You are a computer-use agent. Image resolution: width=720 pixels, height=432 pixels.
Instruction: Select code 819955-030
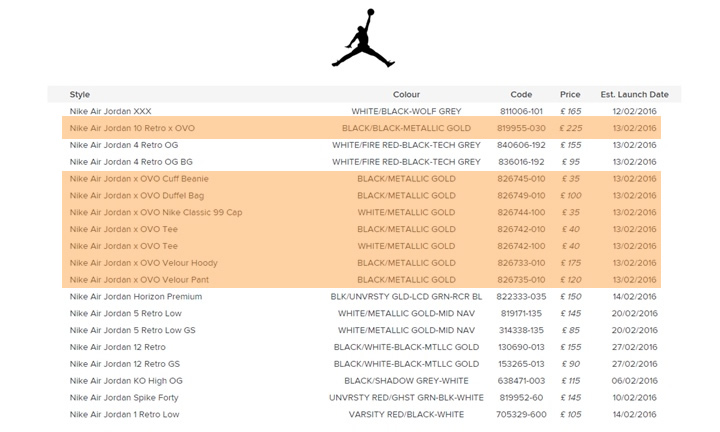(521, 128)
